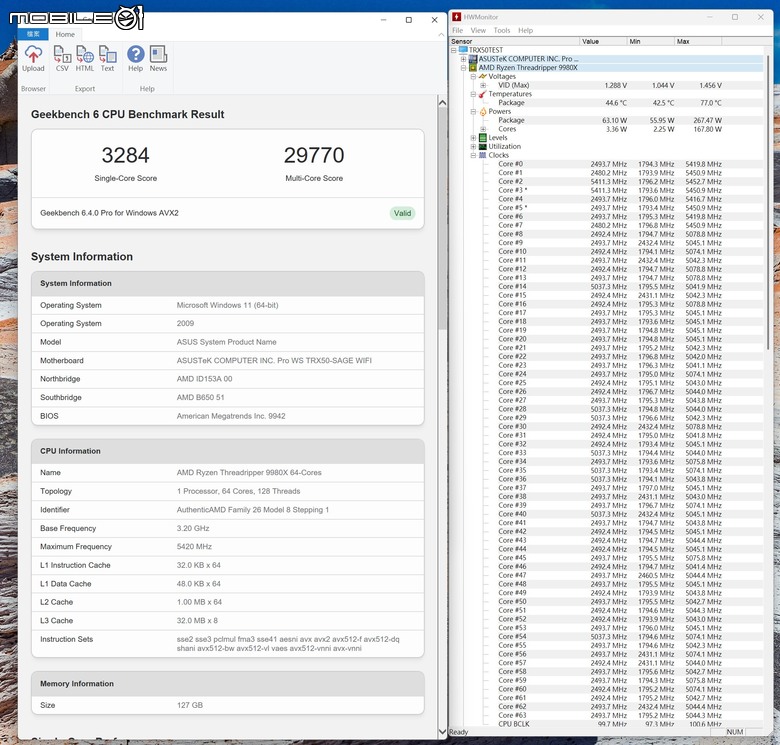The height and width of the screenshot is (745, 780).
Task: Open HWMonitor View menu
Action: [x=478, y=30]
